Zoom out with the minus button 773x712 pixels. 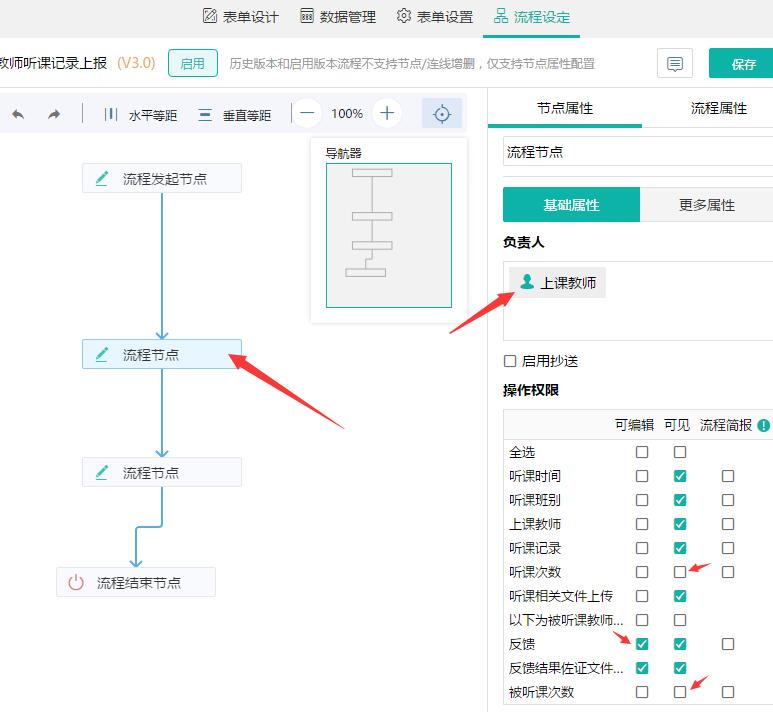[307, 113]
